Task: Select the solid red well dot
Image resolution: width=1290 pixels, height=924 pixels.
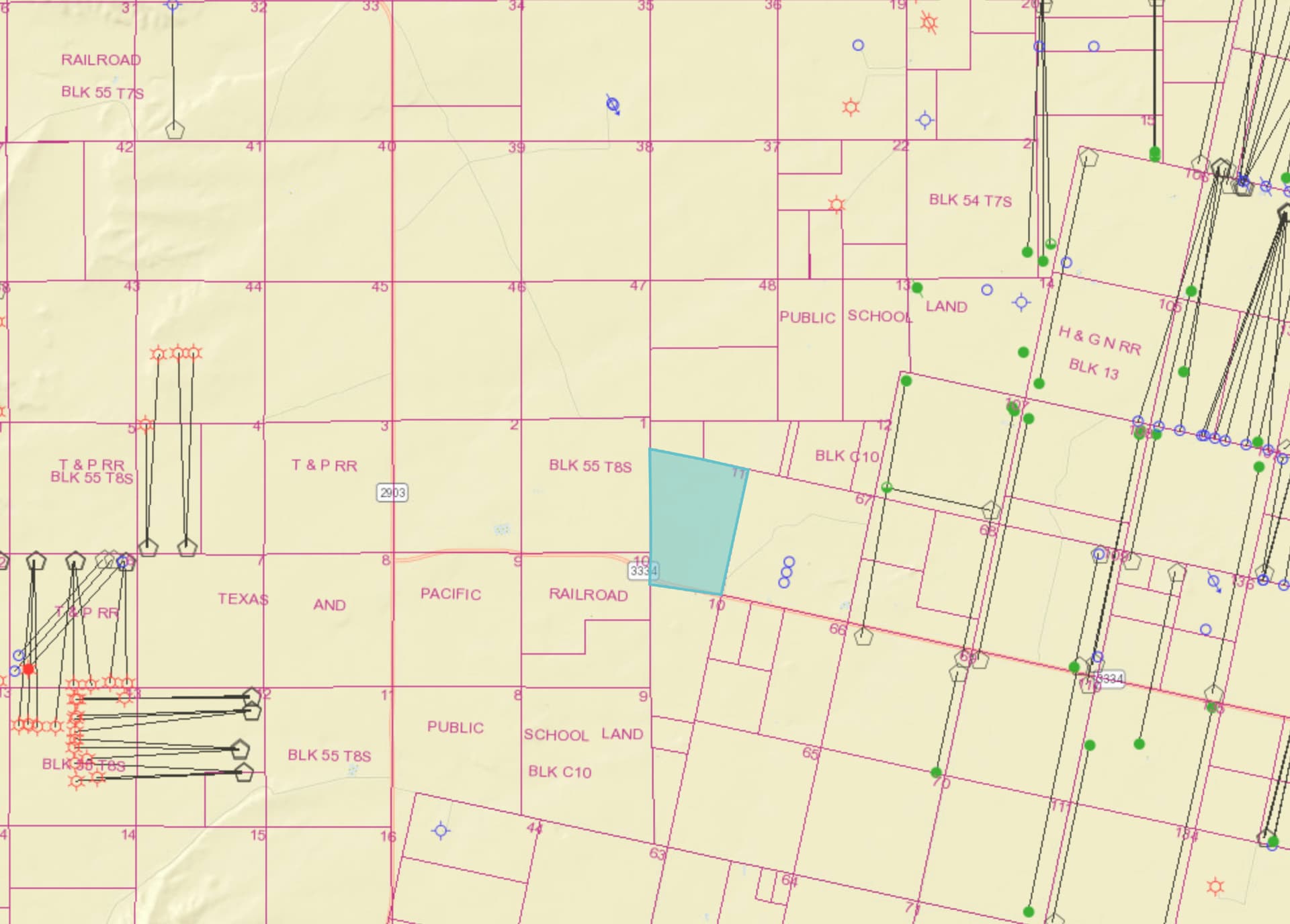Action: coord(28,669)
